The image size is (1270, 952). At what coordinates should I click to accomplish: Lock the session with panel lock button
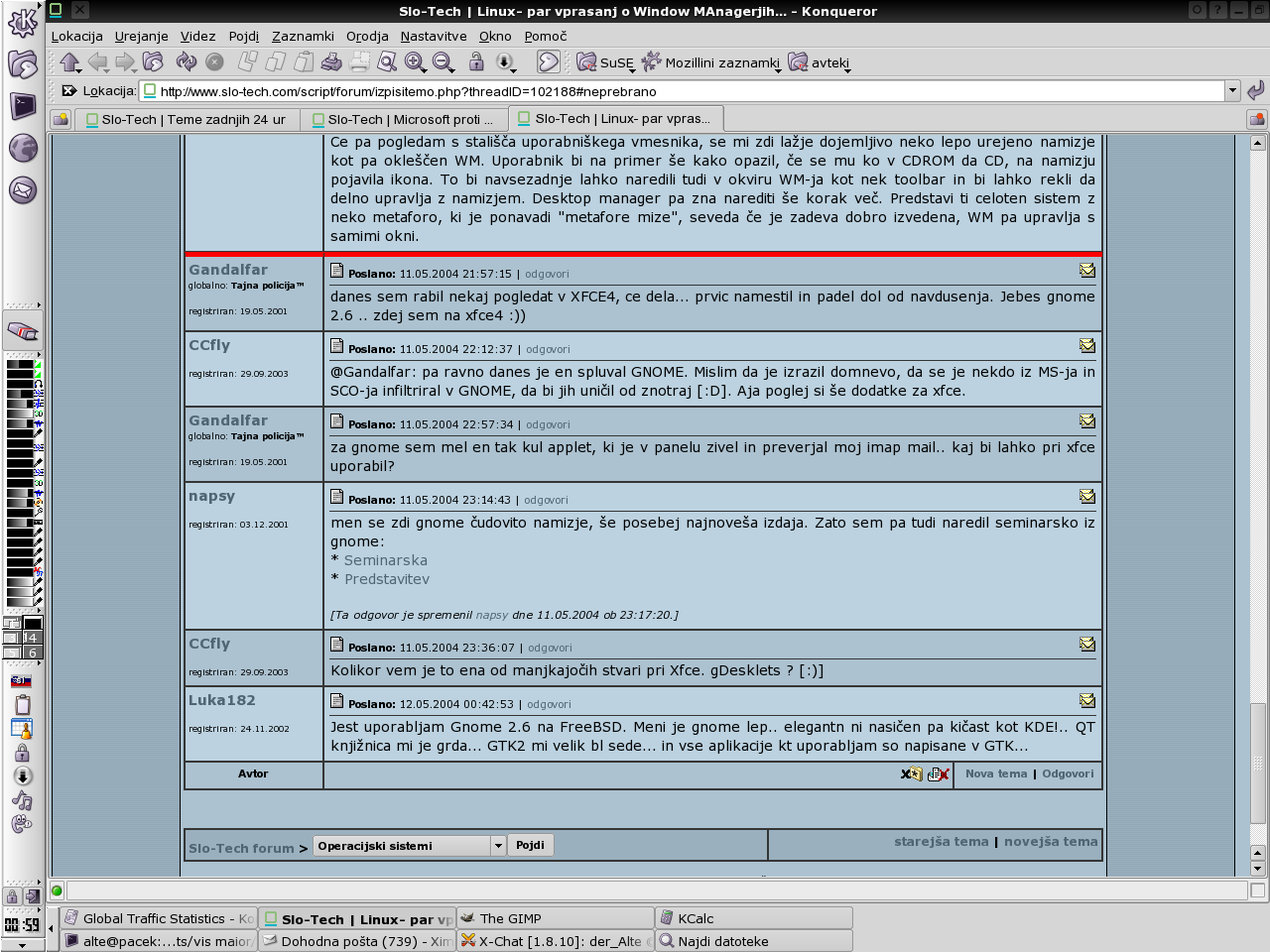[x=12, y=895]
